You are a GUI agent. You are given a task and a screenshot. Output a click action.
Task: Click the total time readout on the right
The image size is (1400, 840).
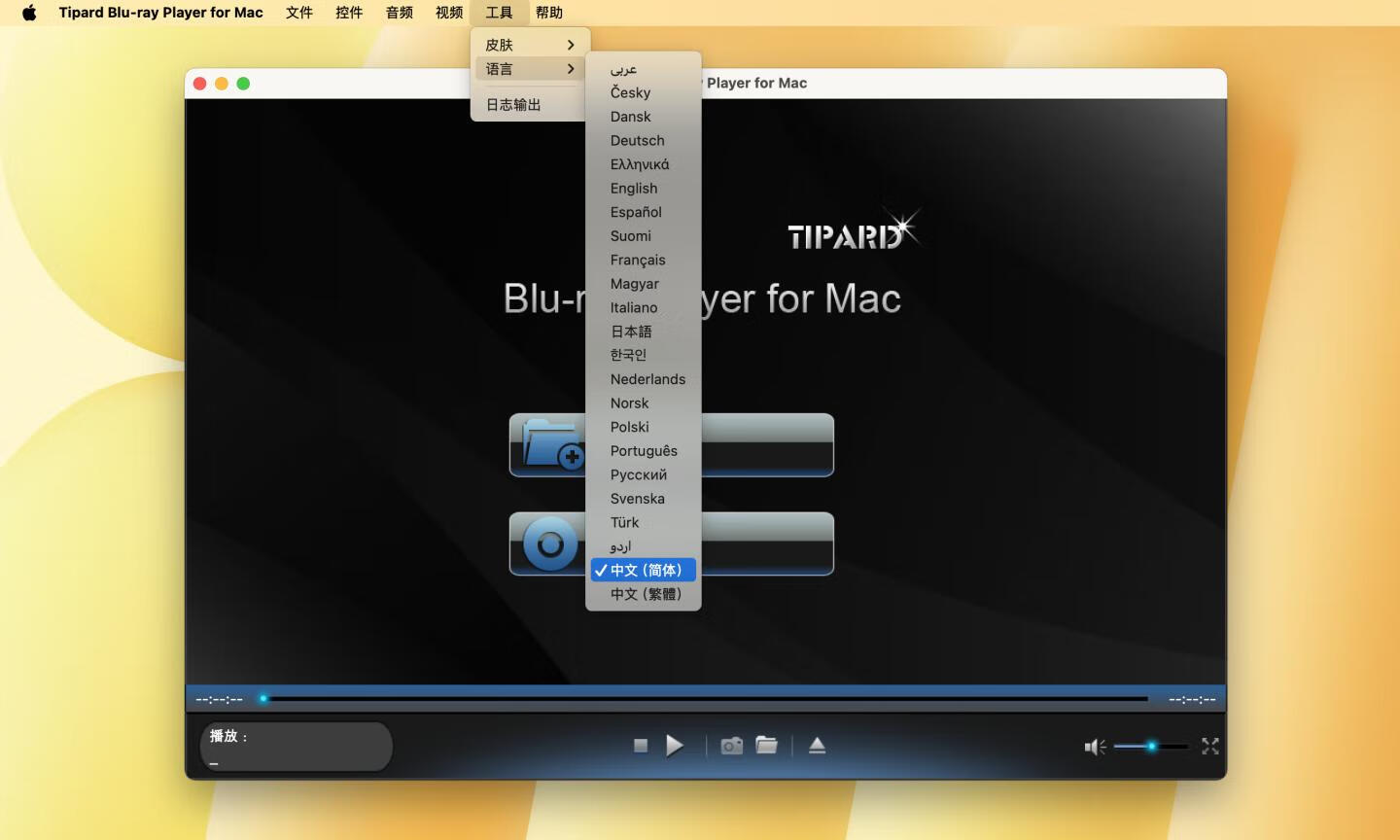pyautogui.click(x=1192, y=699)
